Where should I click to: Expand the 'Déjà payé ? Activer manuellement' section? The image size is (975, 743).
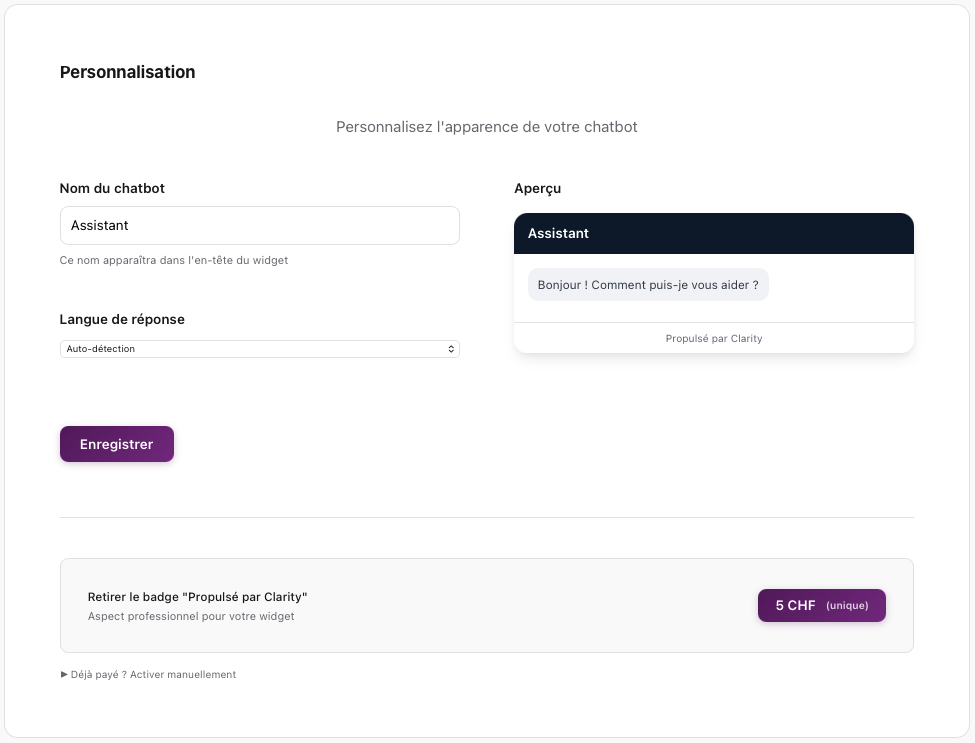(150, 674)
